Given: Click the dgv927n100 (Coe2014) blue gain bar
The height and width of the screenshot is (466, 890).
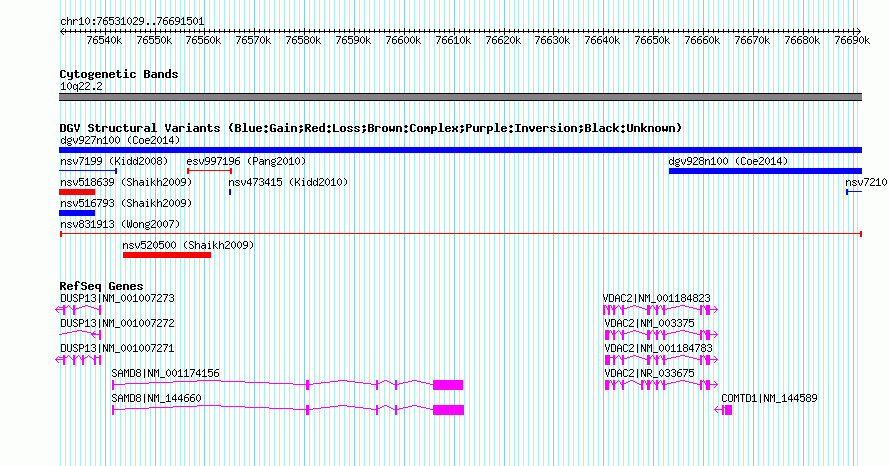Looking at the screenshot, I should tap(460, 150).
